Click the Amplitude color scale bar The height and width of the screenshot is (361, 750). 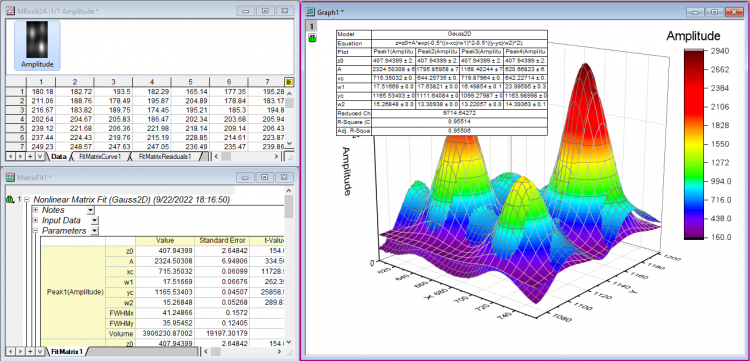694,144
